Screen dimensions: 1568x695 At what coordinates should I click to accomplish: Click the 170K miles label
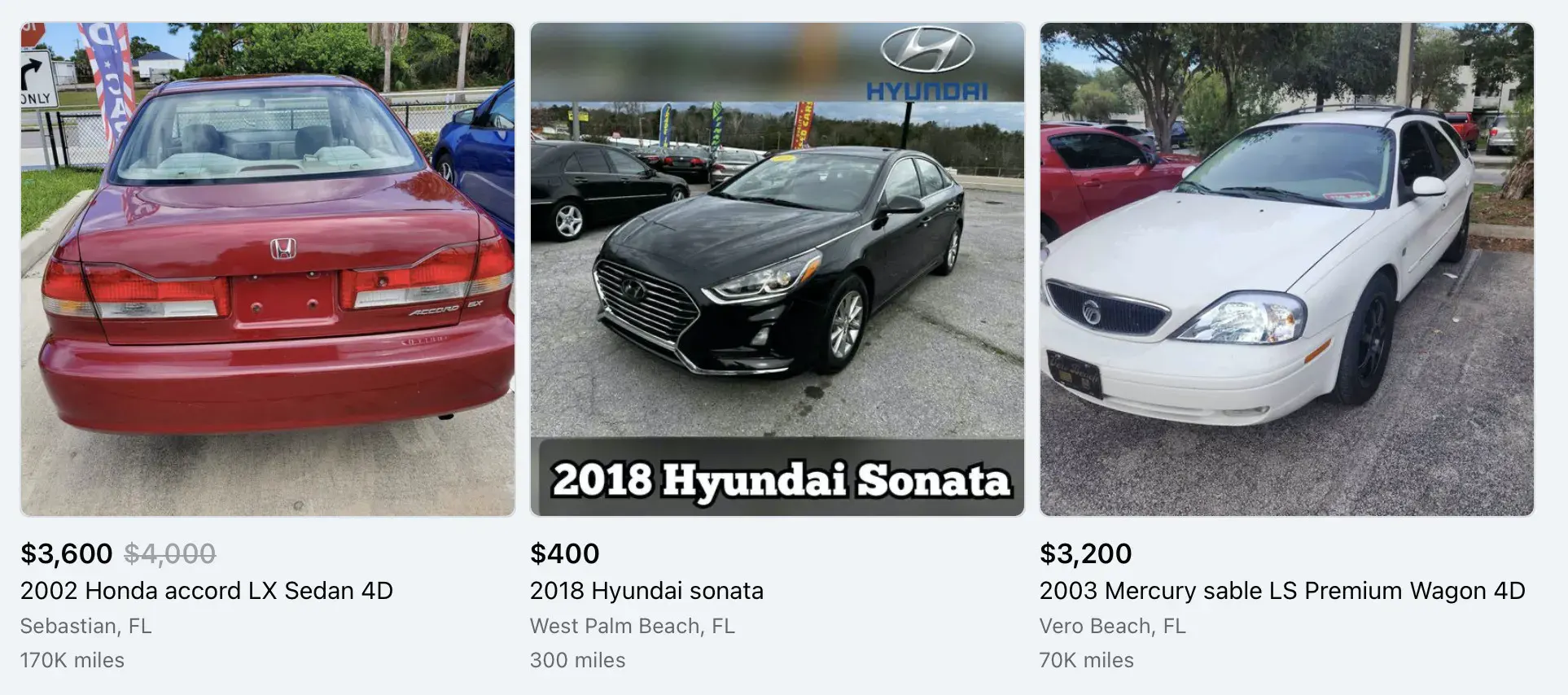coord(72,660)
